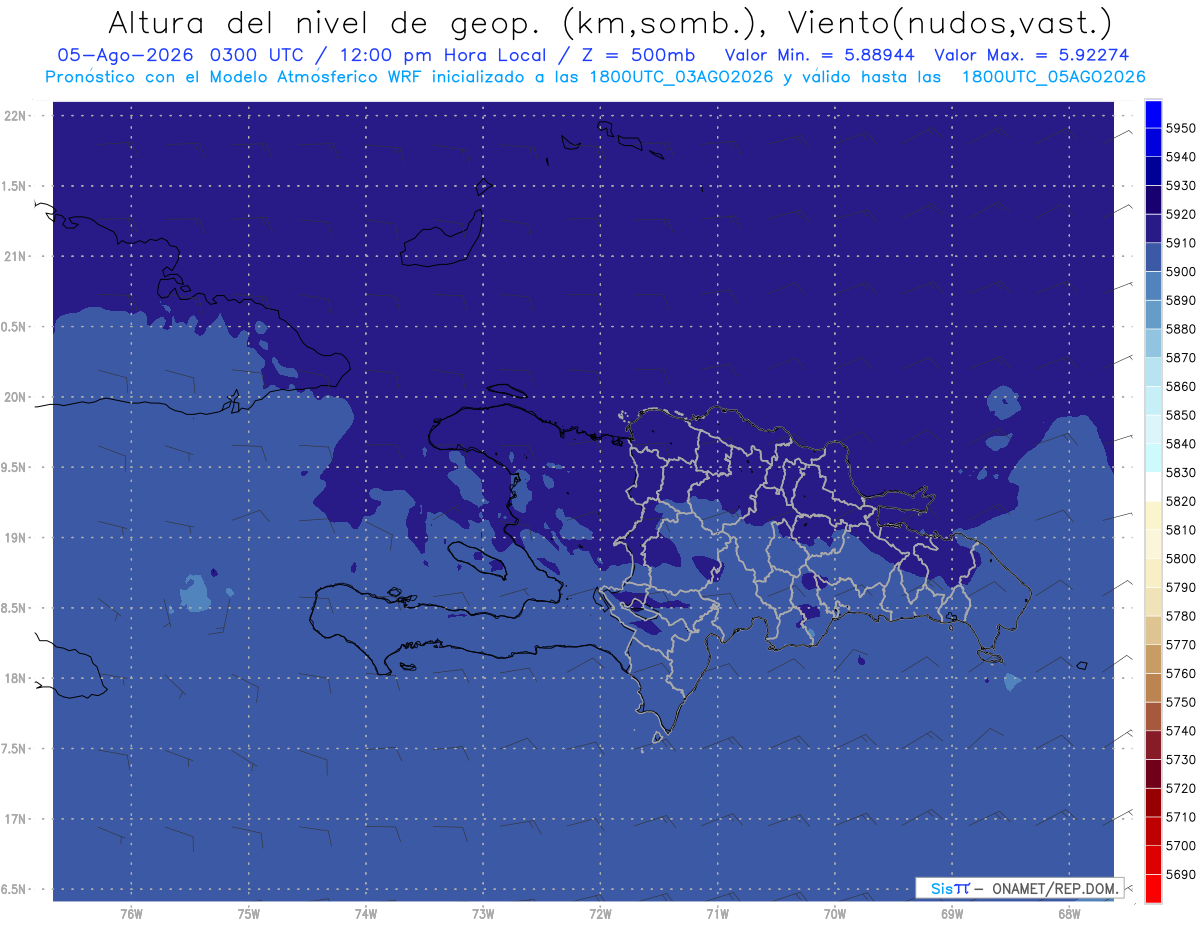Click the 72W longitude axis label
This screenshot has height=927, width=1200.
coord(600,913)
